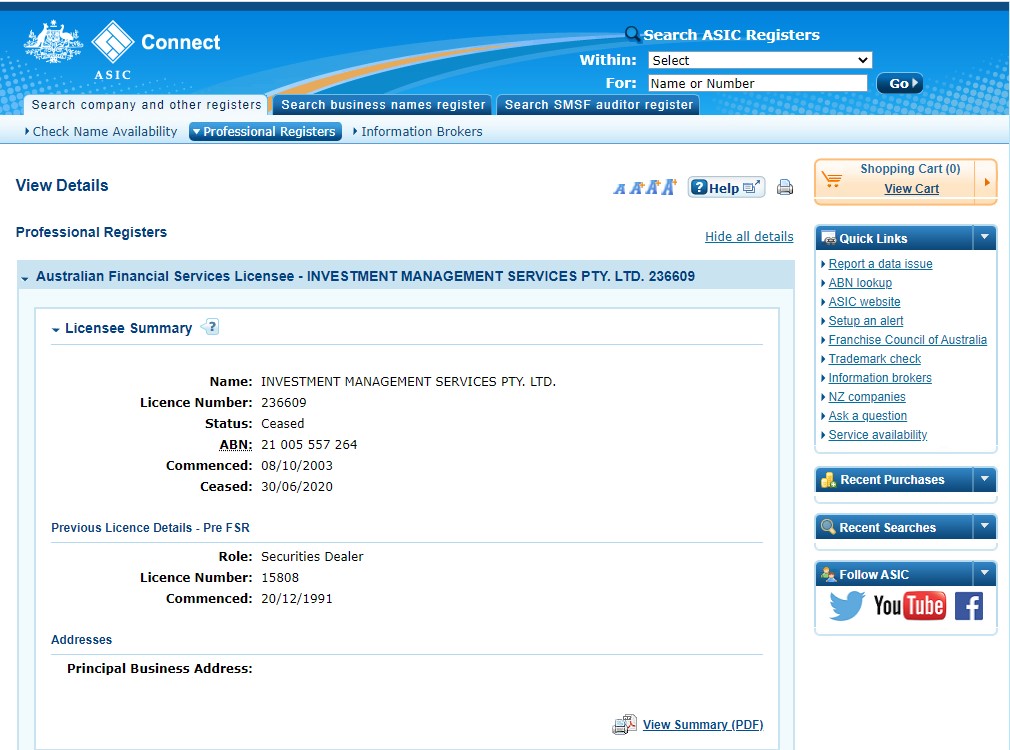Click the printer icon to print details

[x=785, y=188]
